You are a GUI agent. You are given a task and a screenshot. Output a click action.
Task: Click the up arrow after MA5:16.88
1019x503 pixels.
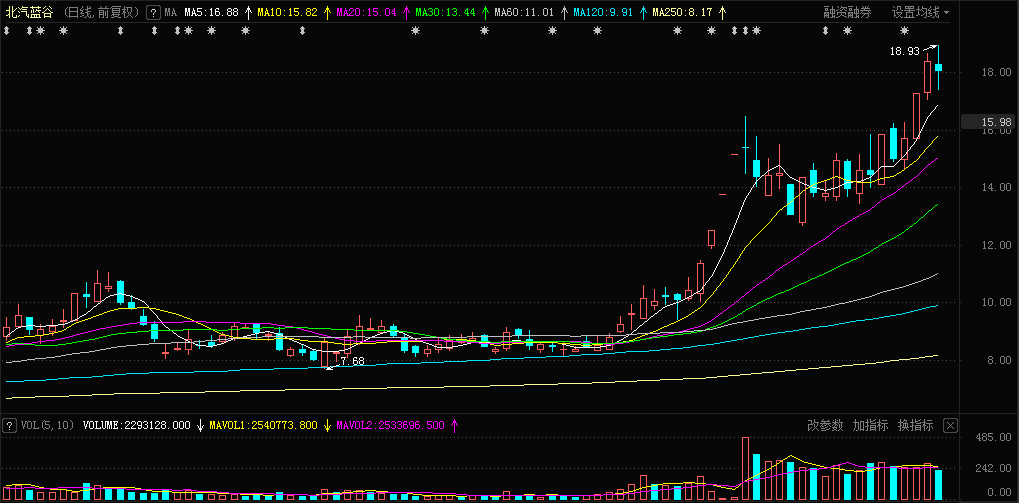pyautogui.click(x=247, y=12)
